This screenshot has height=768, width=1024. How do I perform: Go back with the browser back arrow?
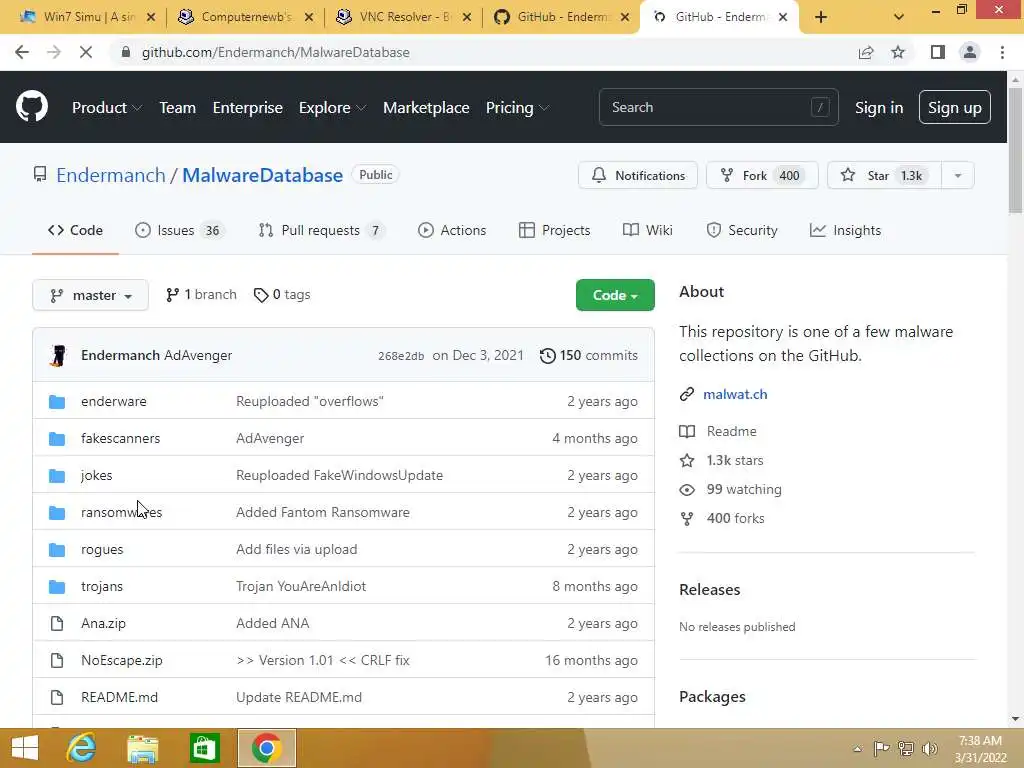(x=22, y=52)
